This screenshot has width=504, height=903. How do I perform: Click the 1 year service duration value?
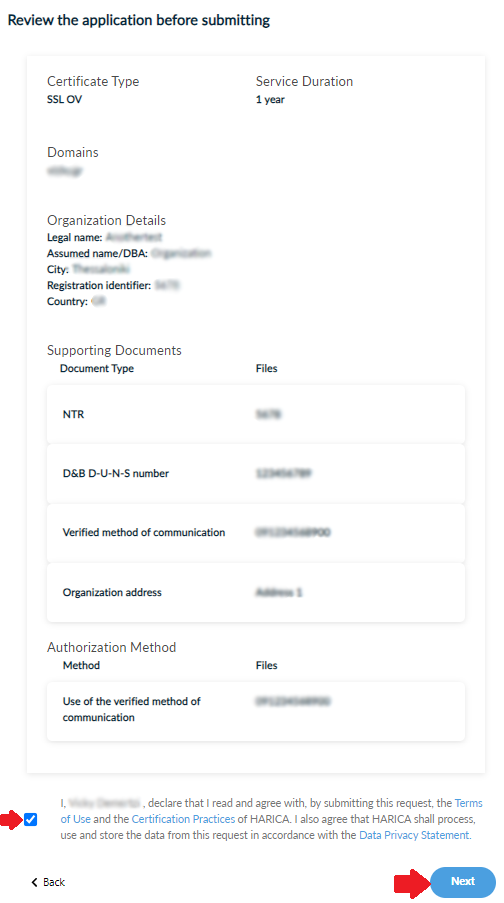coord(270,100)
